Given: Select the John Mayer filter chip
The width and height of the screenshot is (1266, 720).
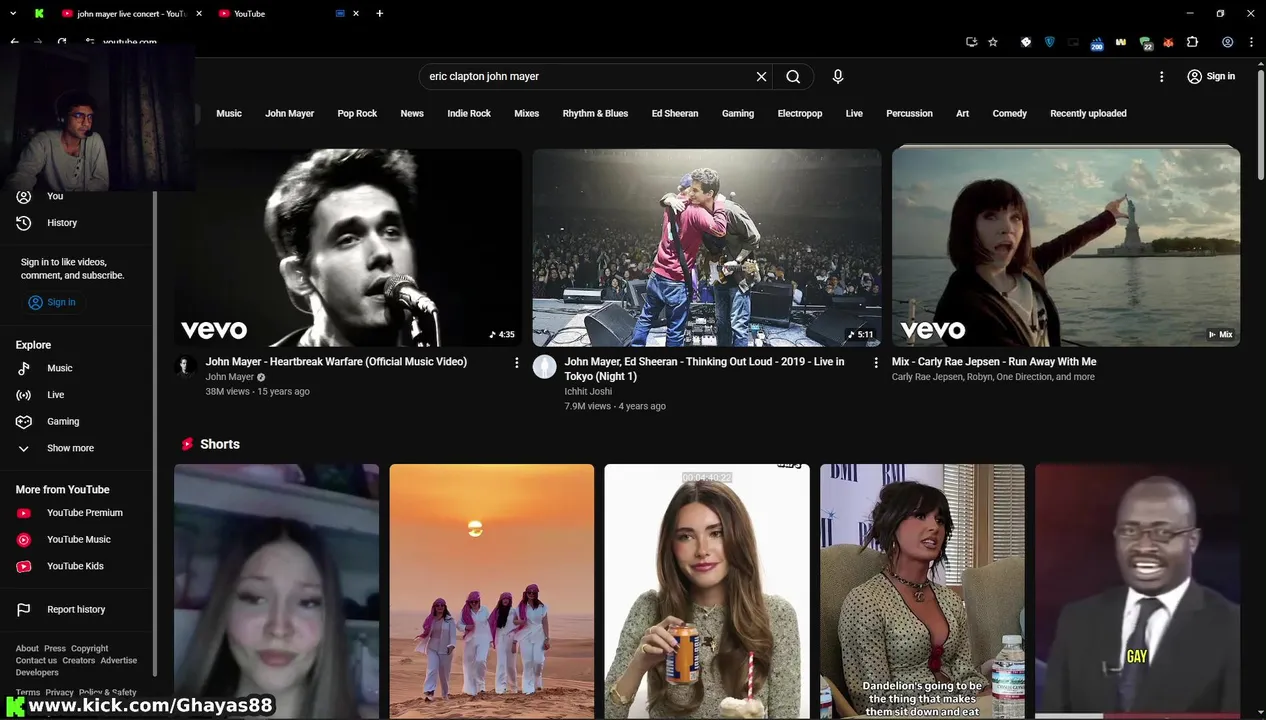Looking at the screenshot, I should (x=290, y=114).
